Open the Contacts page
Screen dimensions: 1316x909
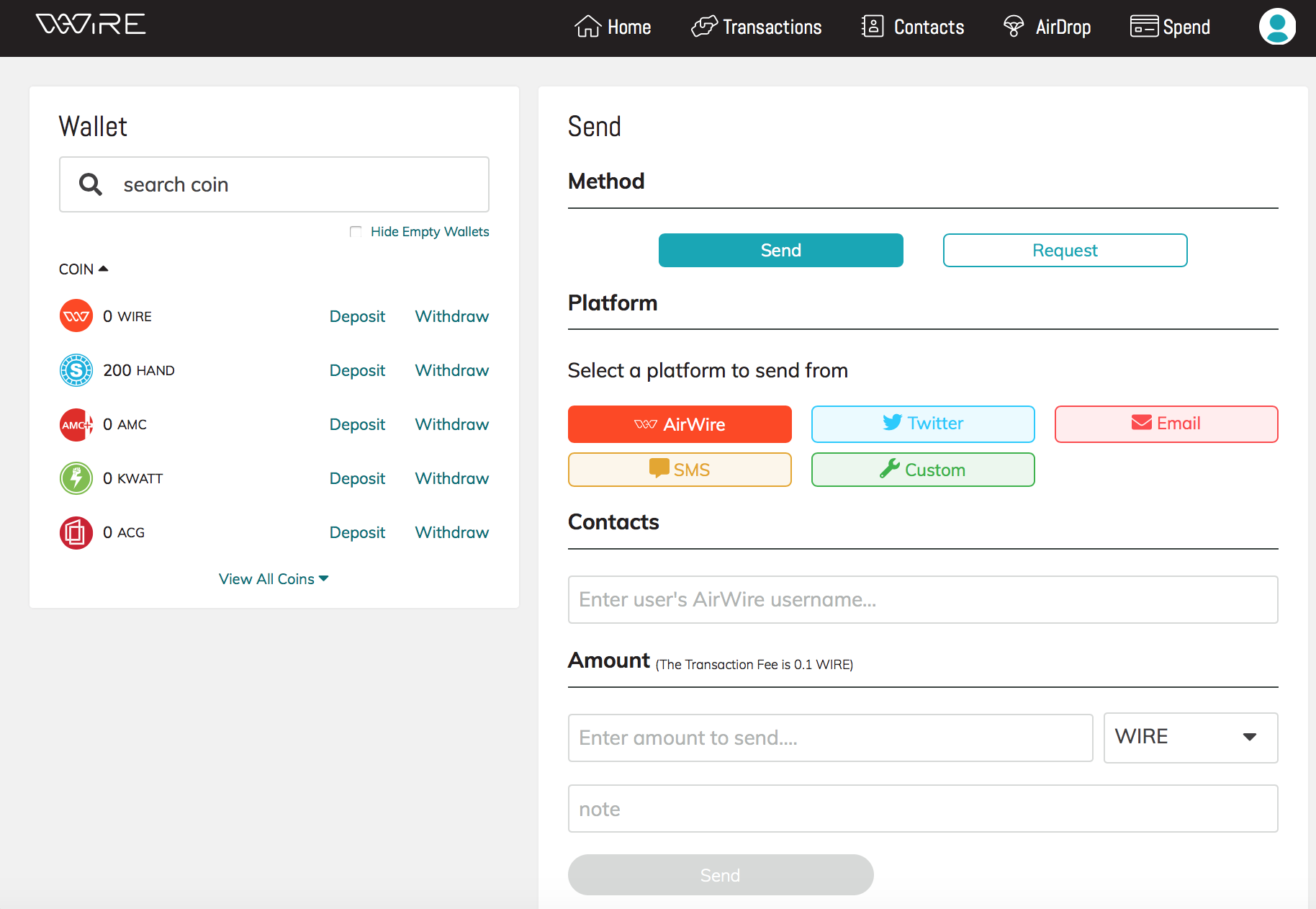coord(912,27)
